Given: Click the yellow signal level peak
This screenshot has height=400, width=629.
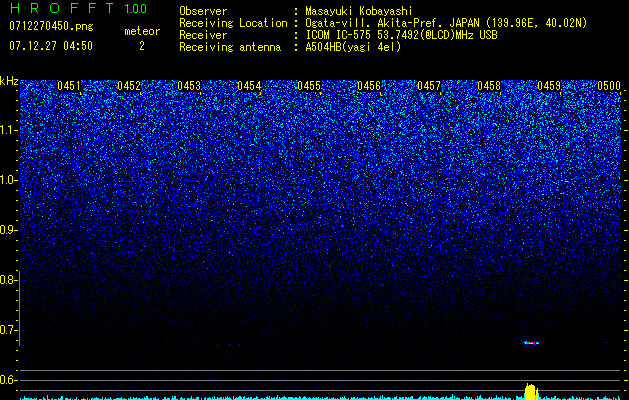Looking at the screenshot, I should [x=531, y=392].
